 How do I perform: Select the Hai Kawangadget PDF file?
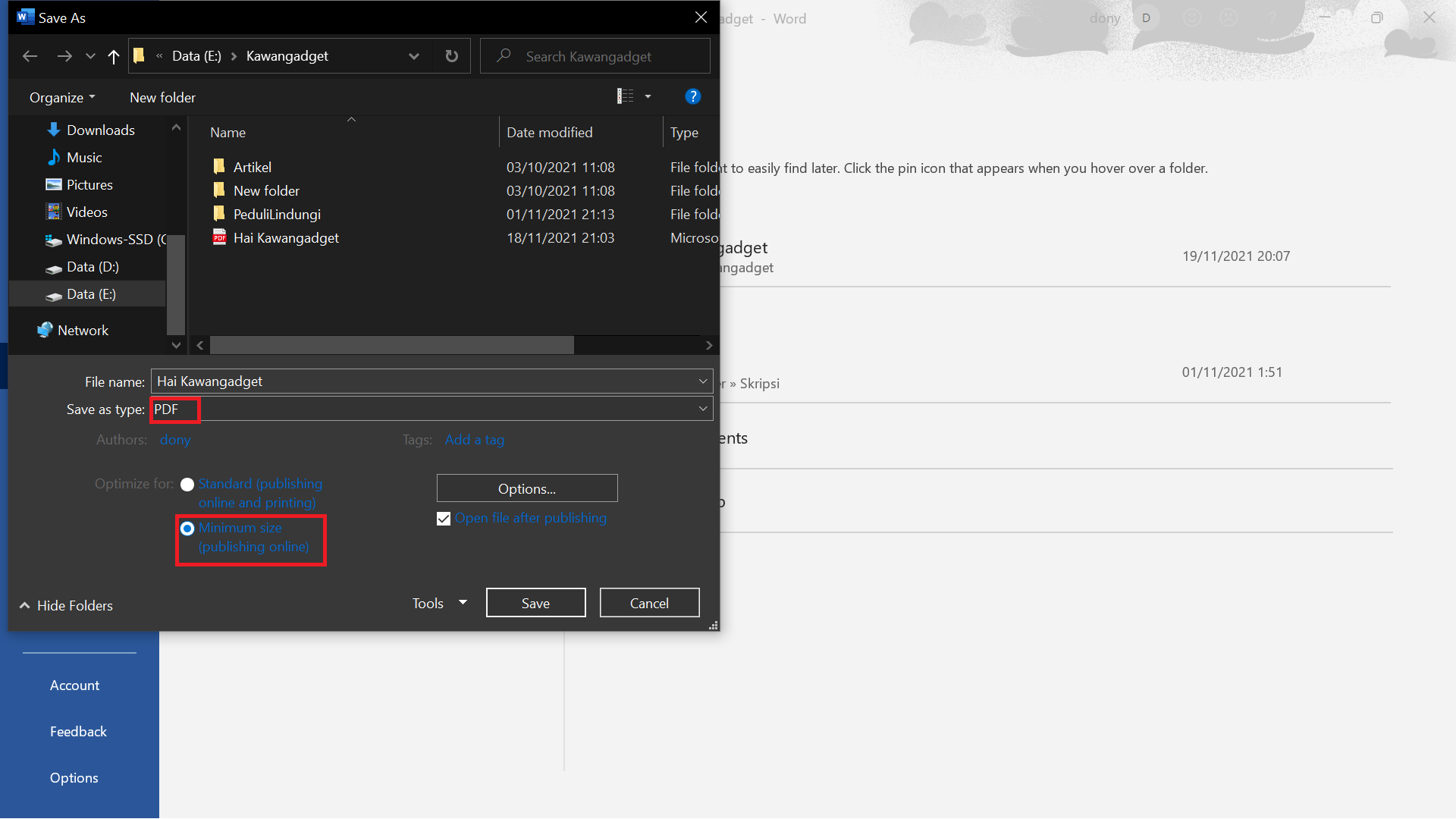click(x=286, y=238)
